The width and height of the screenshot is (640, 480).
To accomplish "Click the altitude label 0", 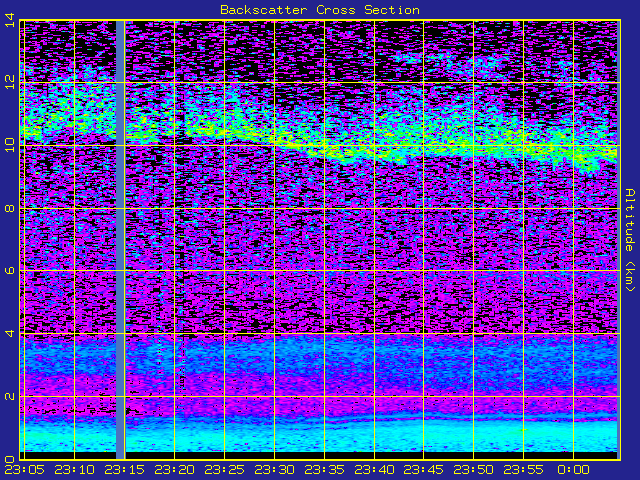I will point(10,459).
